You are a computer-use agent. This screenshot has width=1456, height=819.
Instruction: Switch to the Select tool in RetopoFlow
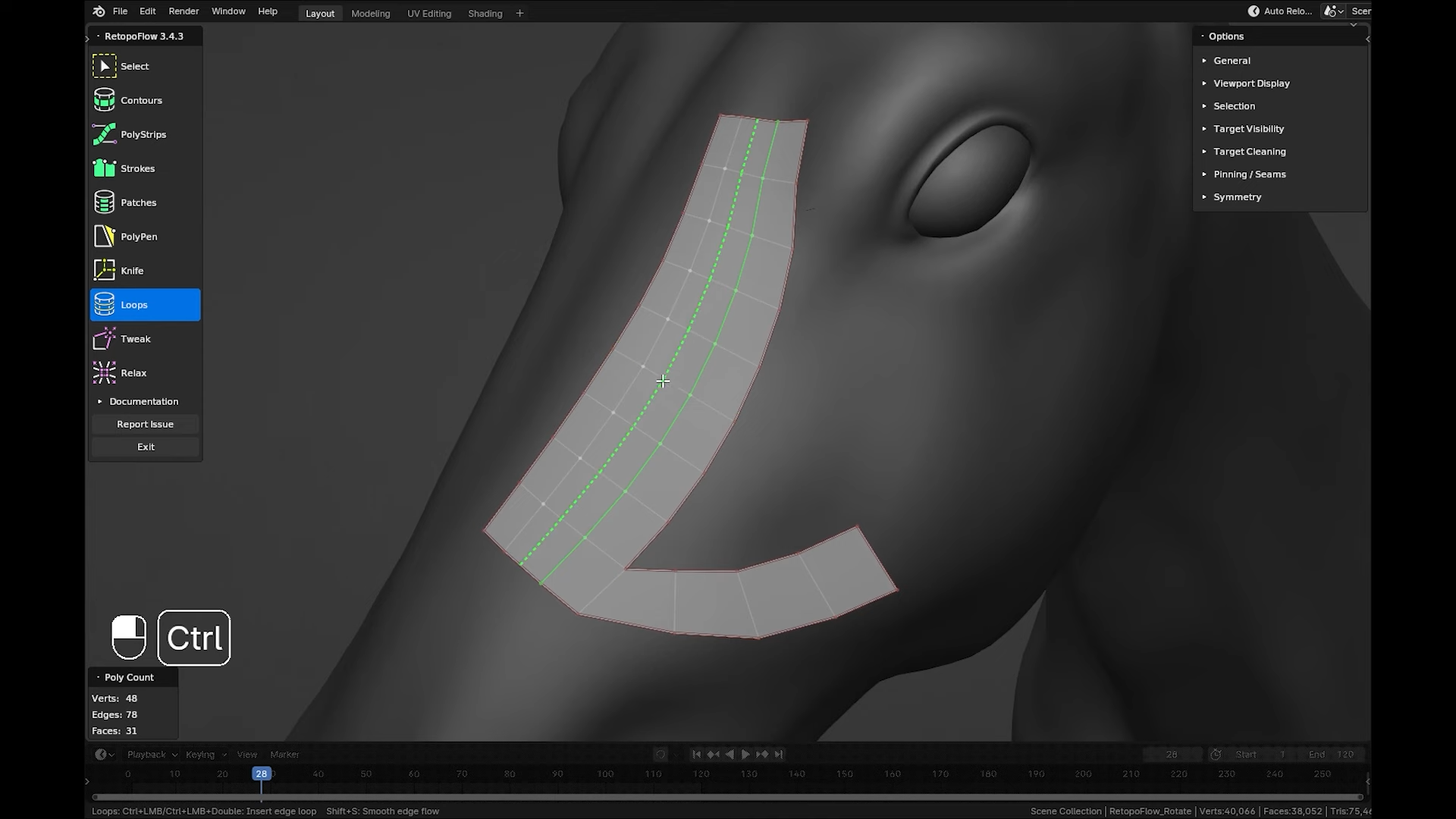click(143, 66)
